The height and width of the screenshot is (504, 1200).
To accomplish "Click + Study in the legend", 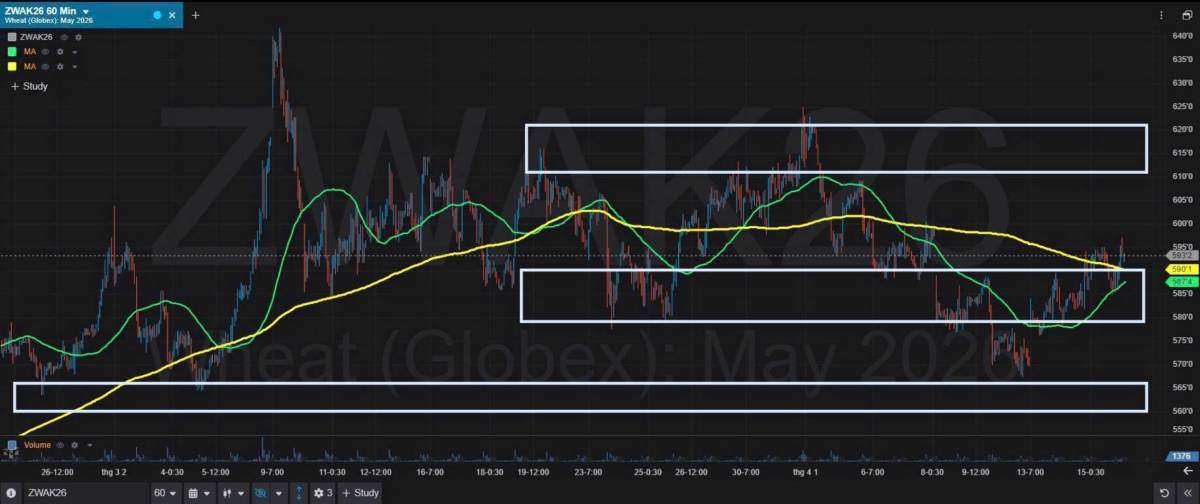I will [29, 87].
